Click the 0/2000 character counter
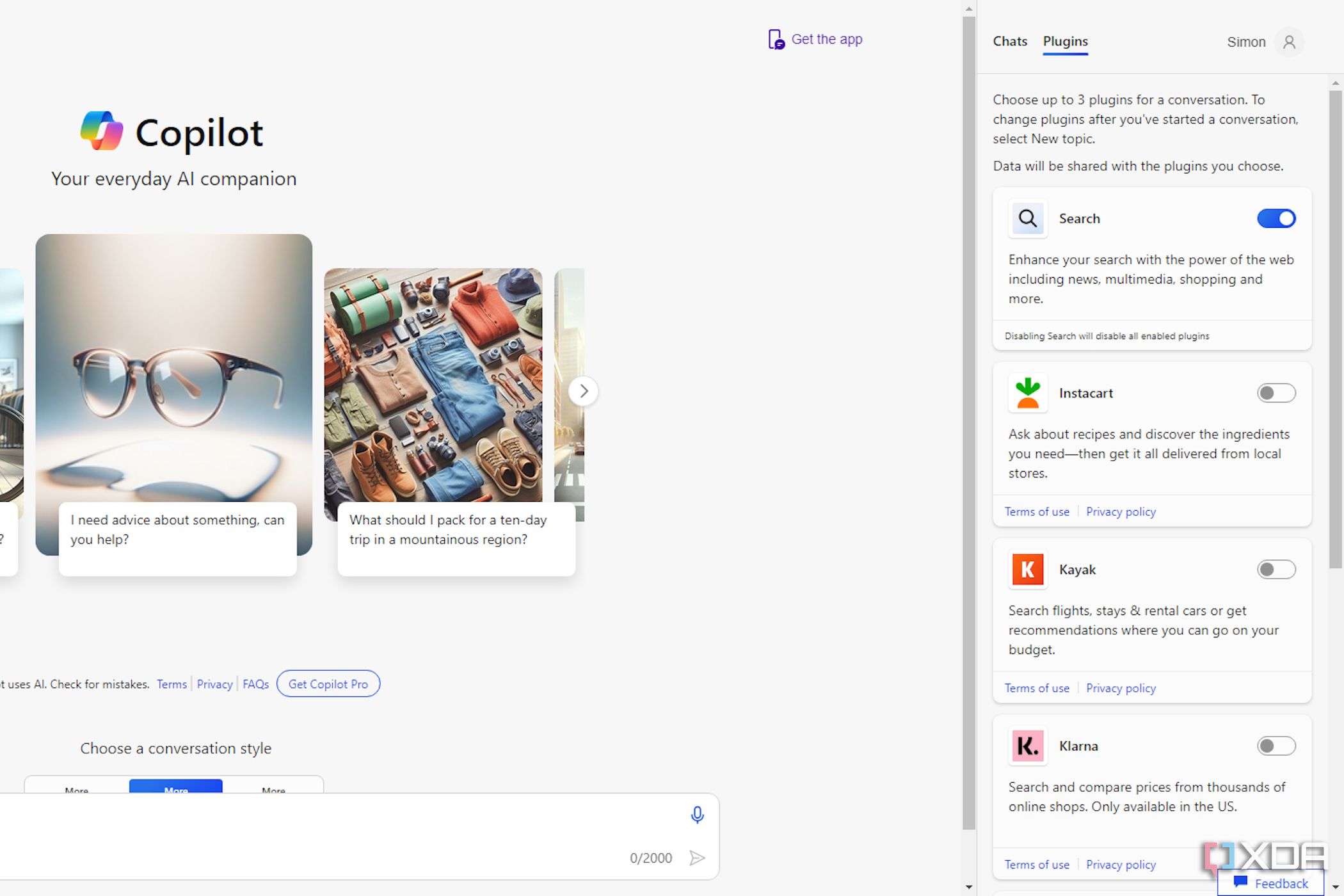This screenshot has height=896, width=1344. tap(650, 858)
